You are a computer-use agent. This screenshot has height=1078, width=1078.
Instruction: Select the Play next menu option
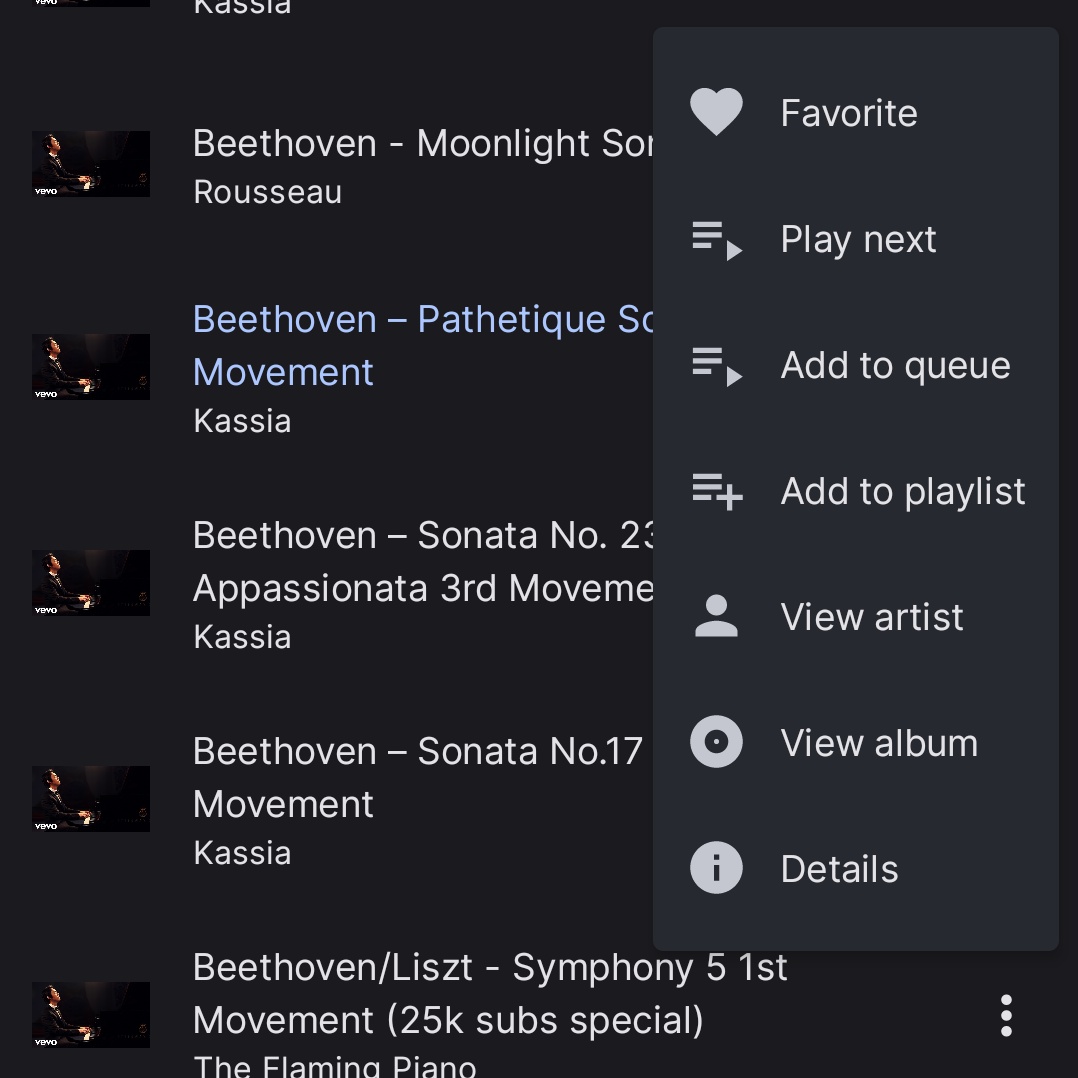(x=858, y=238)
